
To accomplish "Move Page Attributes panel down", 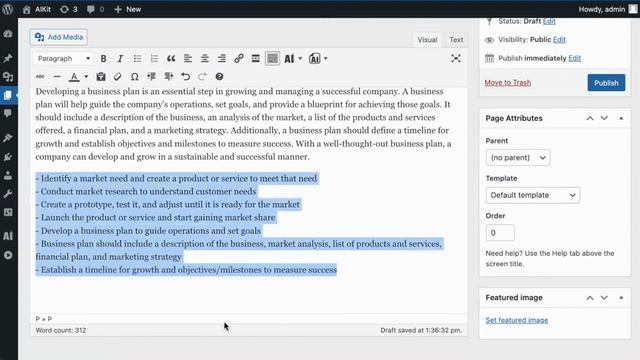I will coord(604,118).
